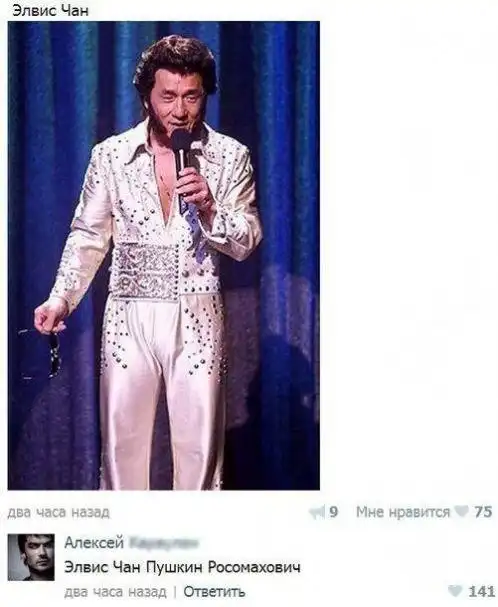
Task: Open post timestamp "два часа назад" under photo
Action: 58,512
